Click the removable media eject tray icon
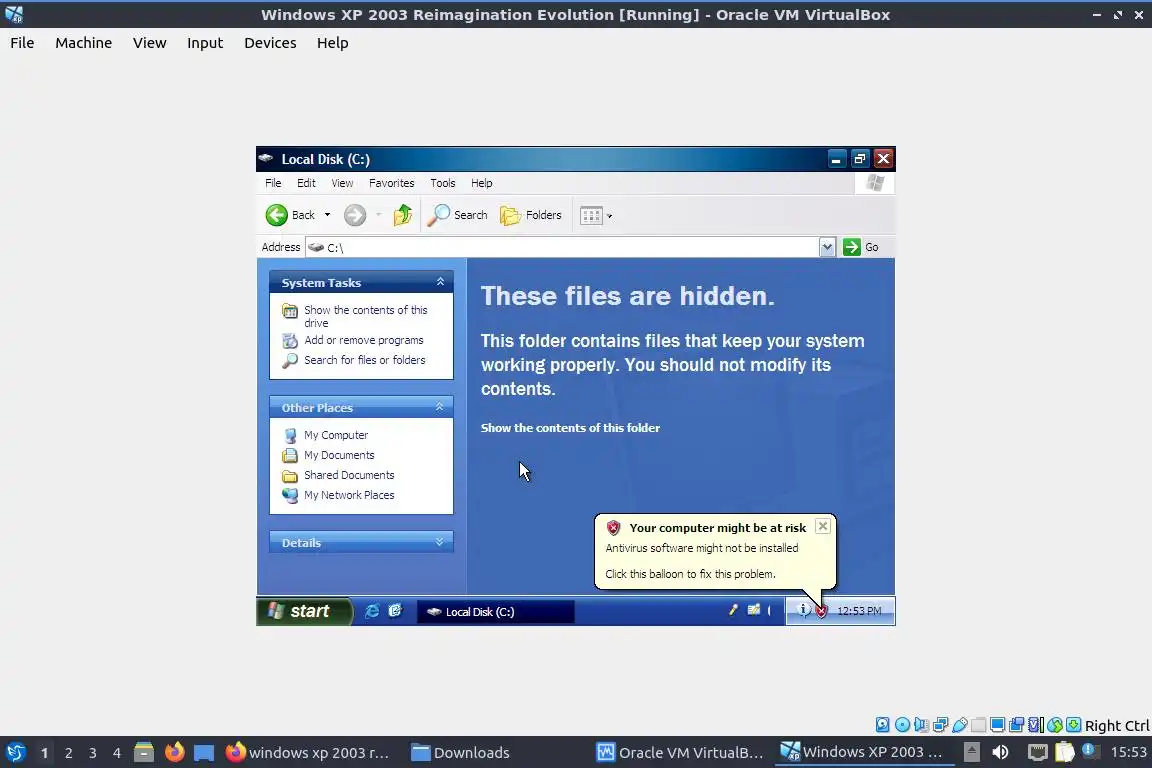Screen dimensions: 1152x768 971,752
